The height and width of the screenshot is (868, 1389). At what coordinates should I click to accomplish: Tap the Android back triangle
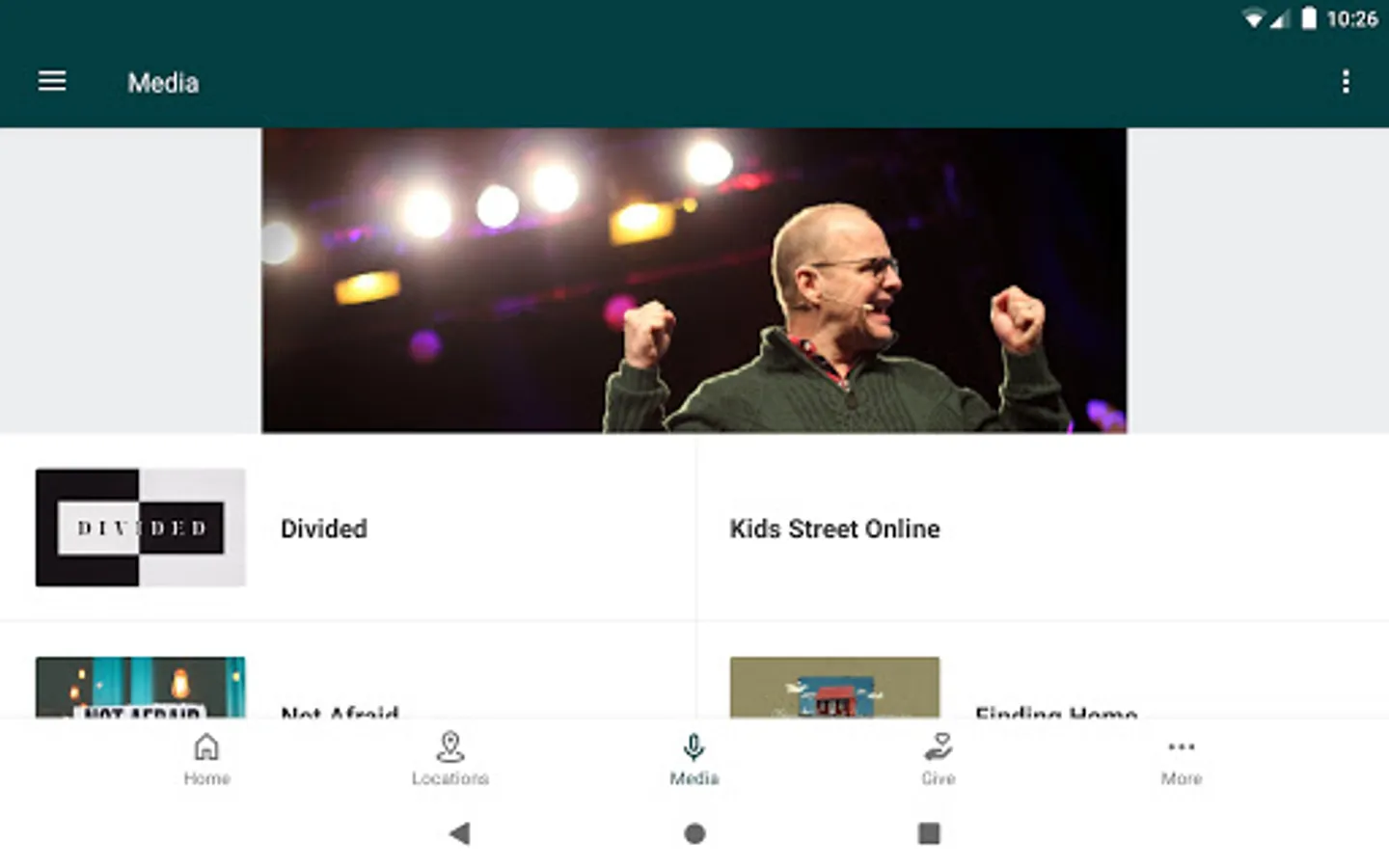(460, 833)
